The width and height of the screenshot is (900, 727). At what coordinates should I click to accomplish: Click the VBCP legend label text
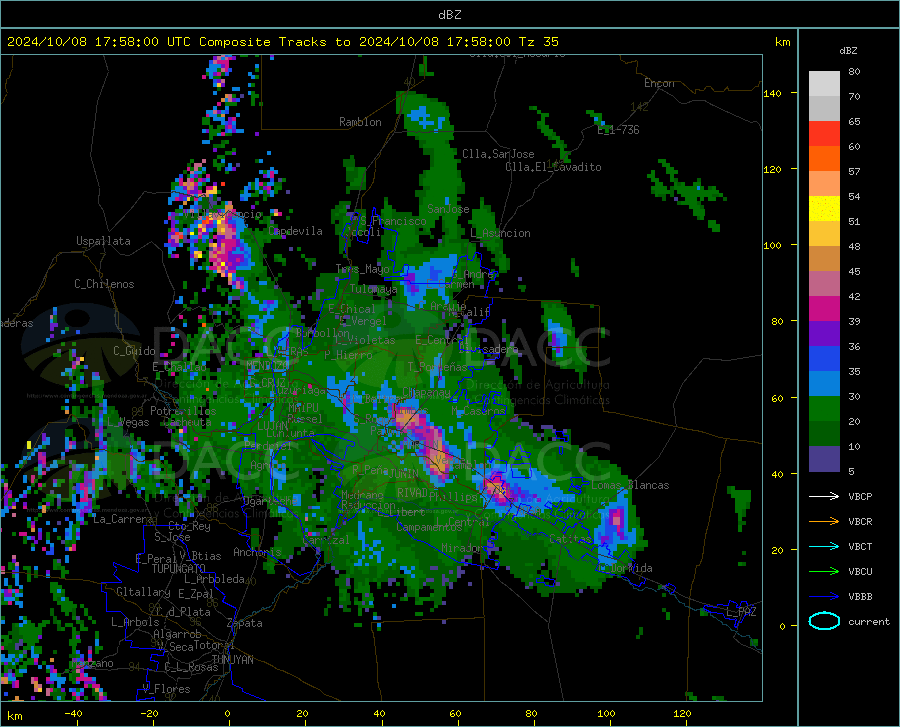tap(860, 496)
